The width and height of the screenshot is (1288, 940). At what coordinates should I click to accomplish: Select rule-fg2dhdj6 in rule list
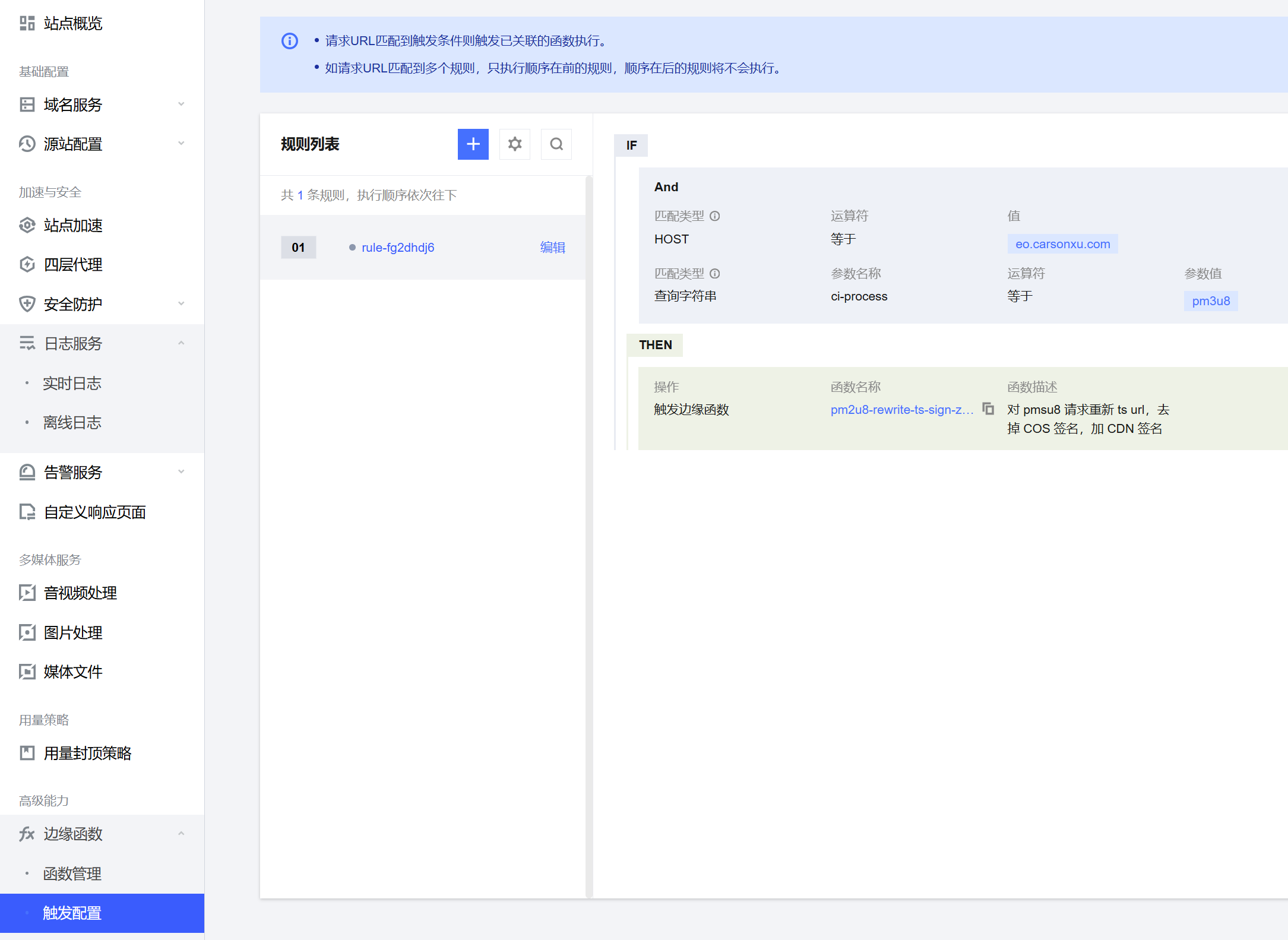(x=398, y=248)
